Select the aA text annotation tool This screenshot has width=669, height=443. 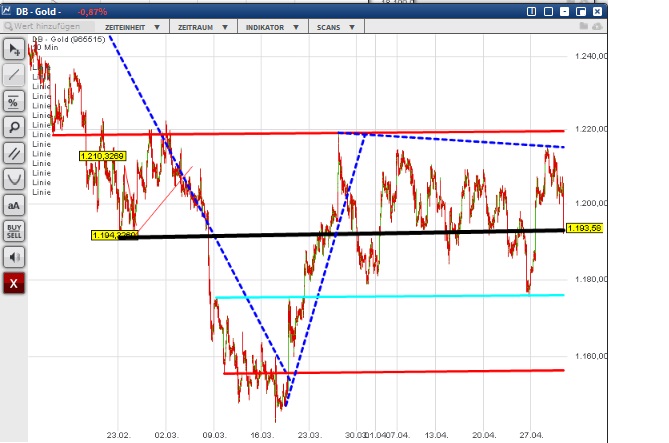pyautogui.click(x=14, y=205)
